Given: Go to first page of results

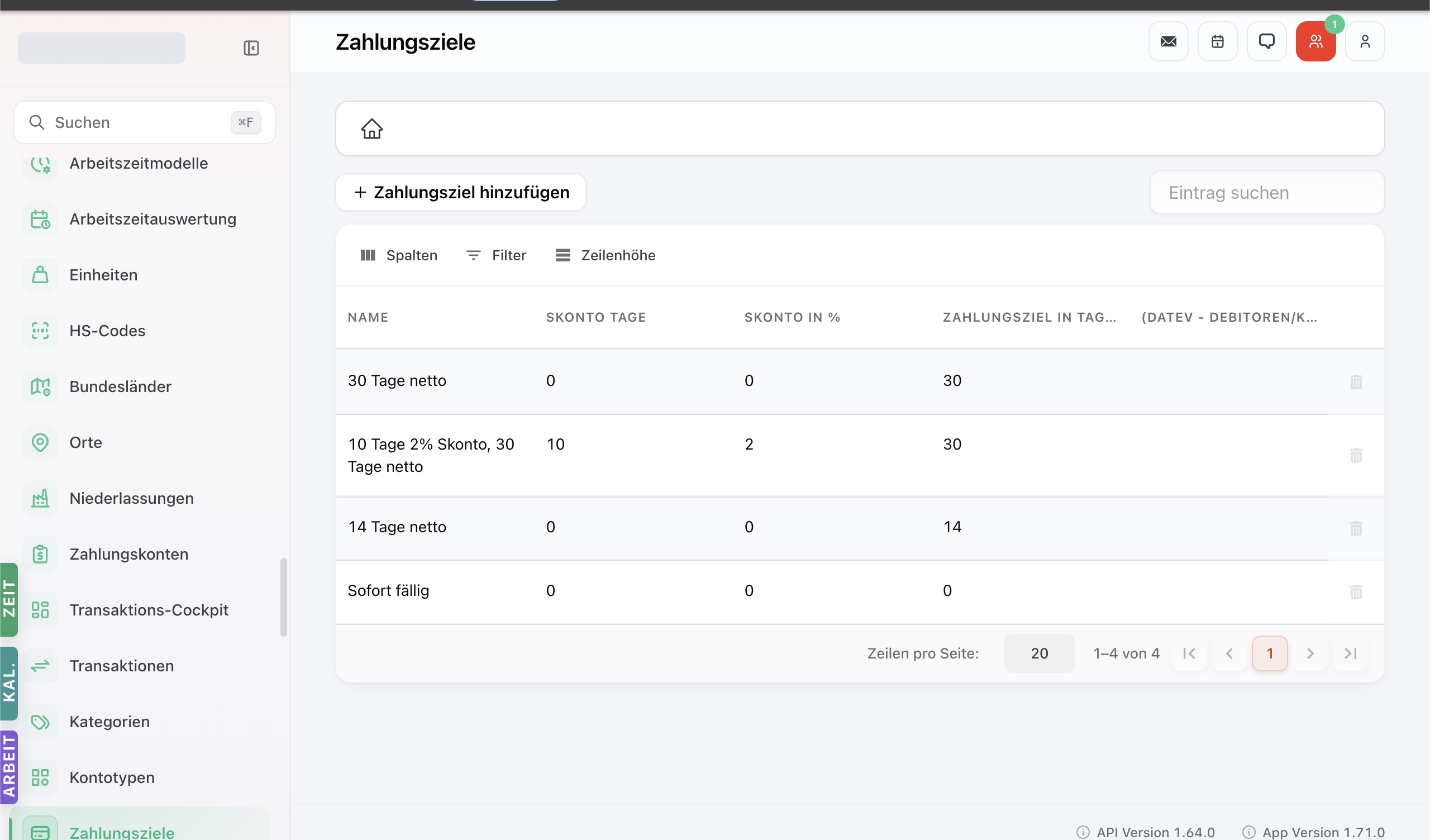Looking at the screenshot, I should click(x=1189, y=654).
